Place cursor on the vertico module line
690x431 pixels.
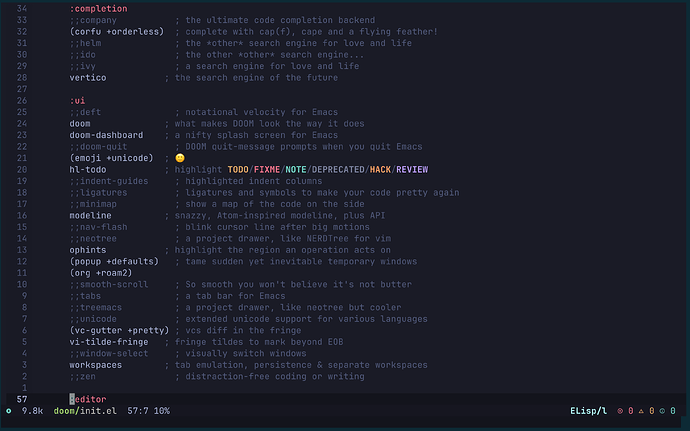point(88,77)
